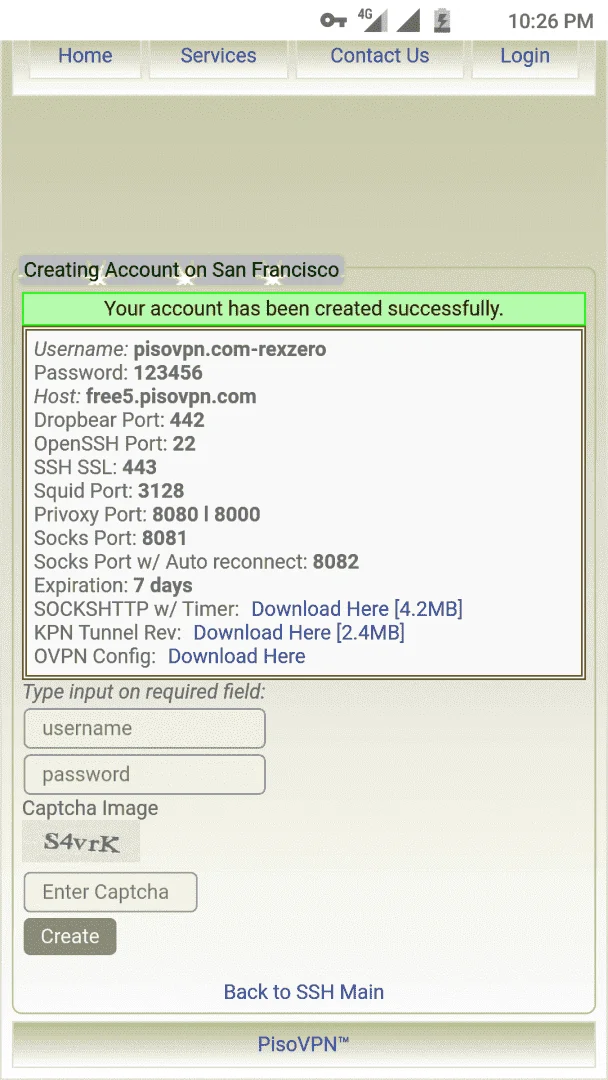608x1080 pixels.
Task: Select Socks Port value 8081
Action: 165,538
